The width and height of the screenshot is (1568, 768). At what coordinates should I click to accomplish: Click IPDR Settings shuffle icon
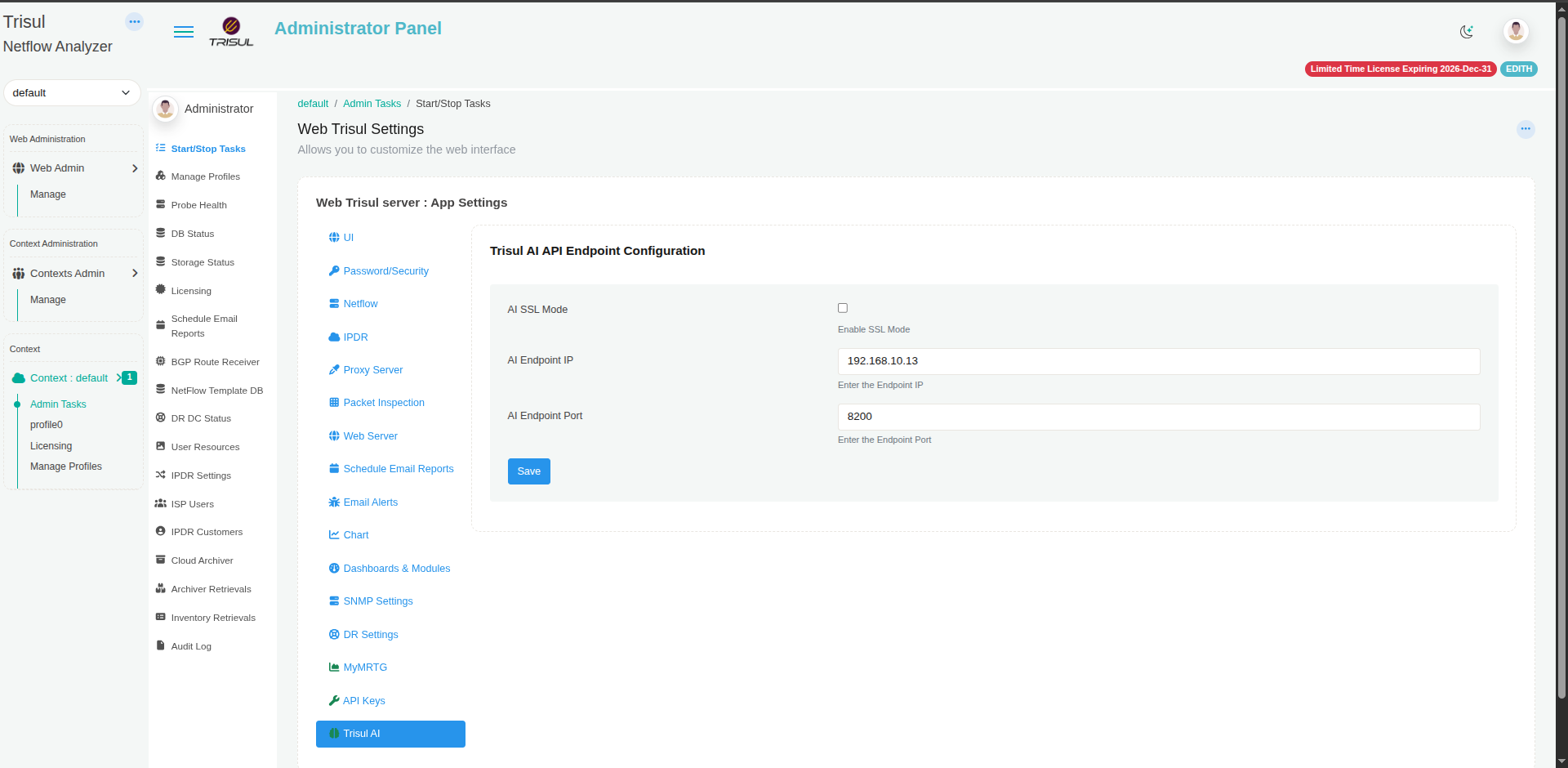click(x=161, y=475)
